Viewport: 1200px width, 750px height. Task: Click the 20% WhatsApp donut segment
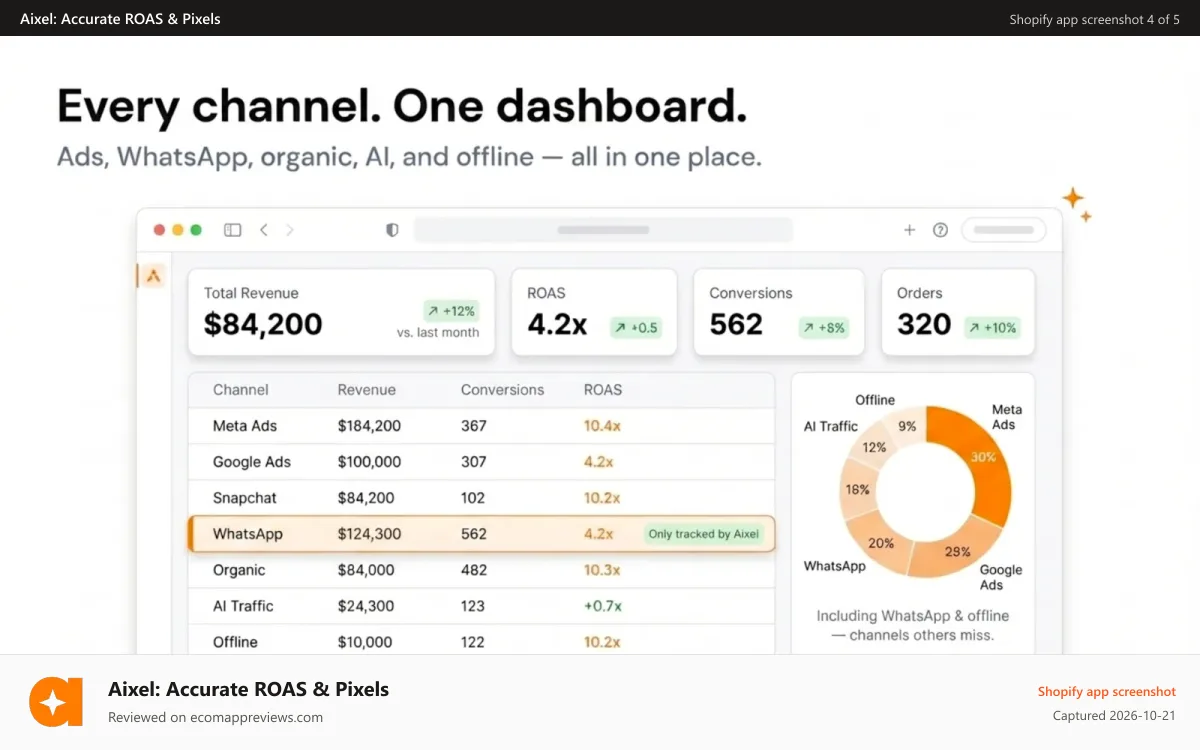pos(880,543)
